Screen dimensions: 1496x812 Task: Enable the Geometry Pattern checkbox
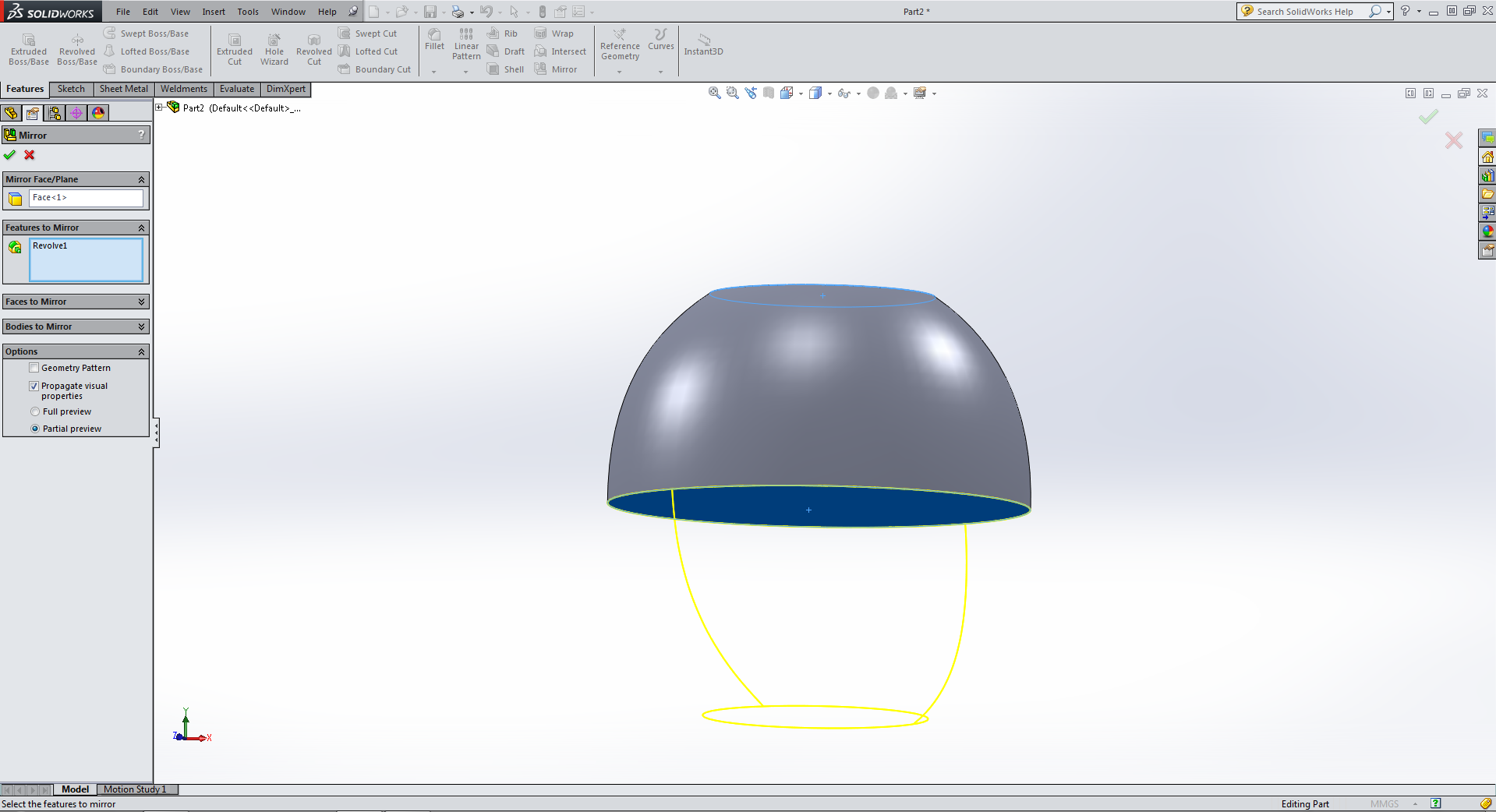point(34,368)
